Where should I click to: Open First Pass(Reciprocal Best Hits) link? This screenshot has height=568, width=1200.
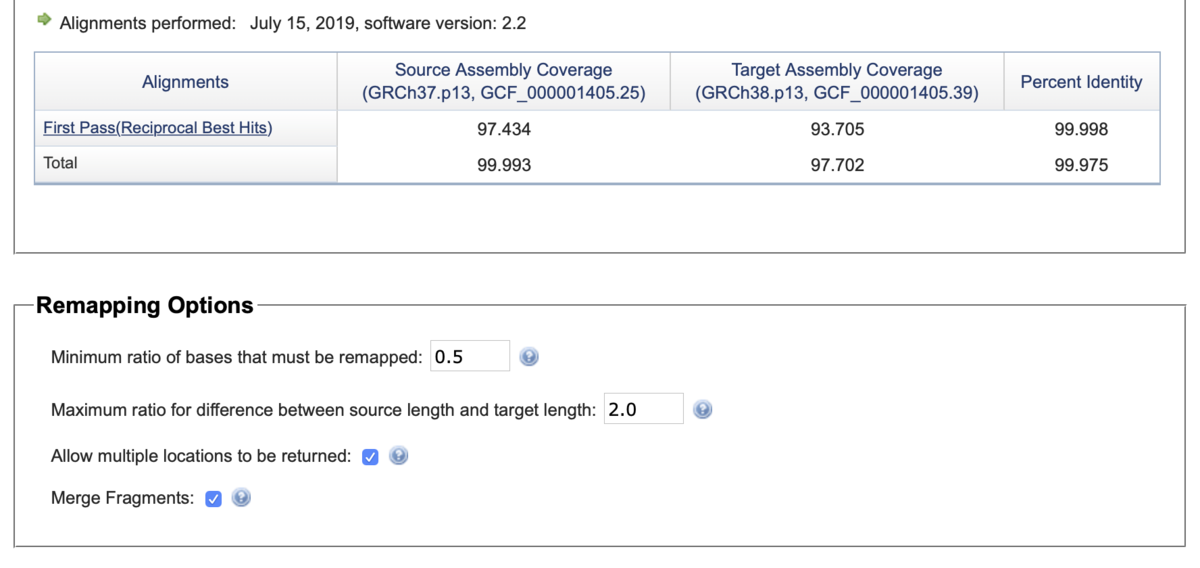pos(158,128)
